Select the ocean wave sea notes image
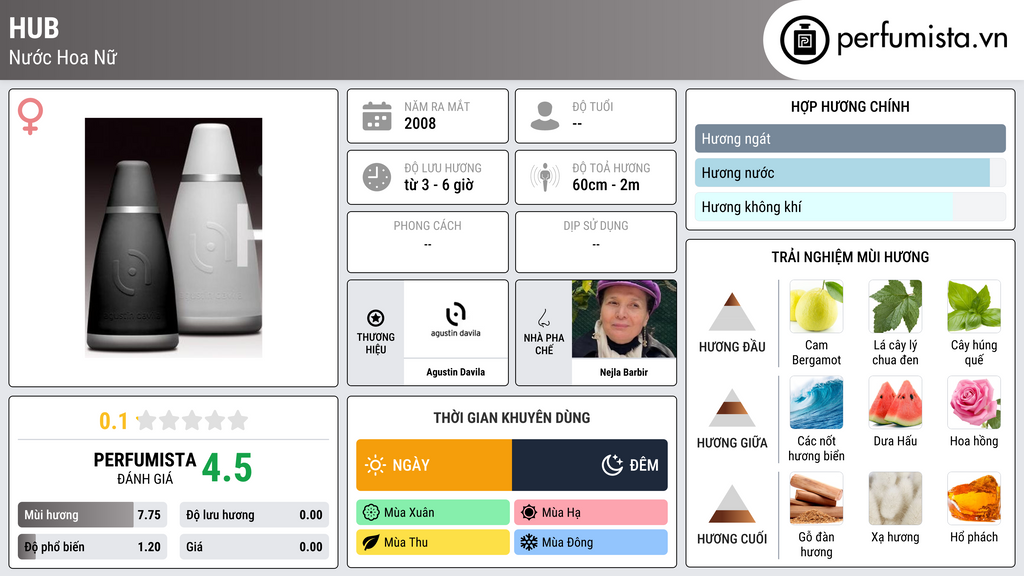 click(816, 402)
